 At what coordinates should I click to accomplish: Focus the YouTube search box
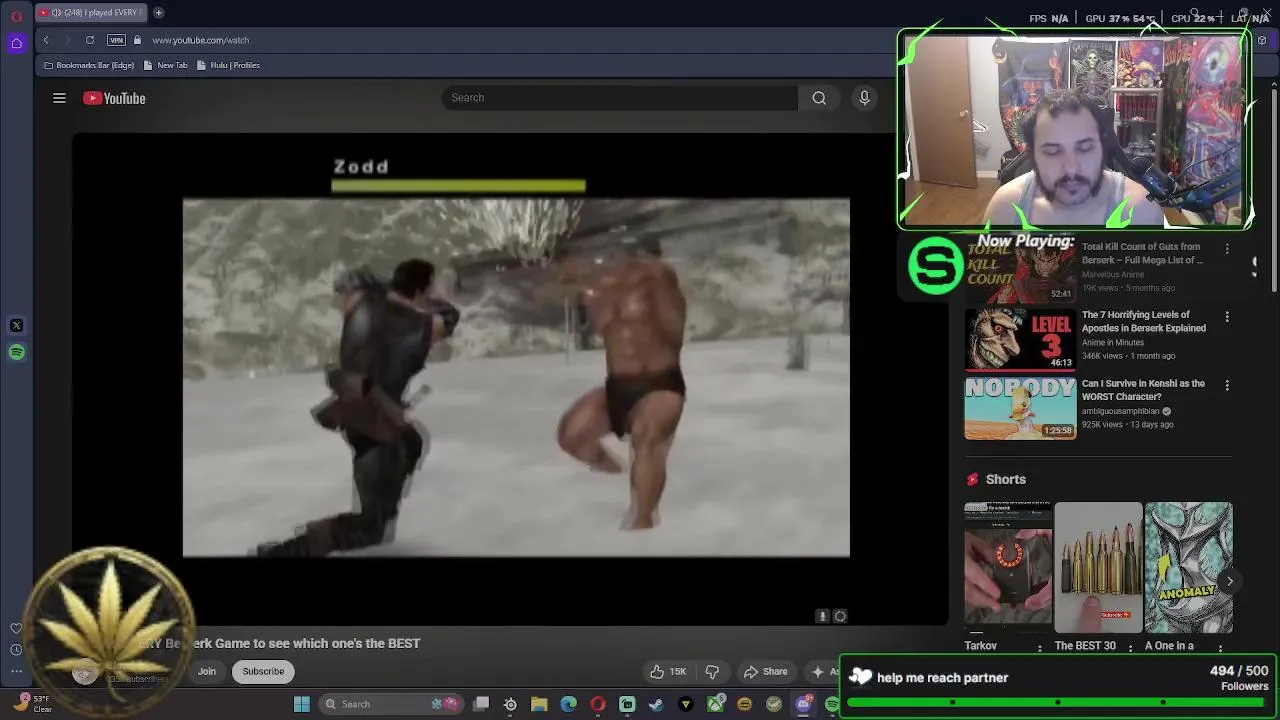click(x=620, y=98)
